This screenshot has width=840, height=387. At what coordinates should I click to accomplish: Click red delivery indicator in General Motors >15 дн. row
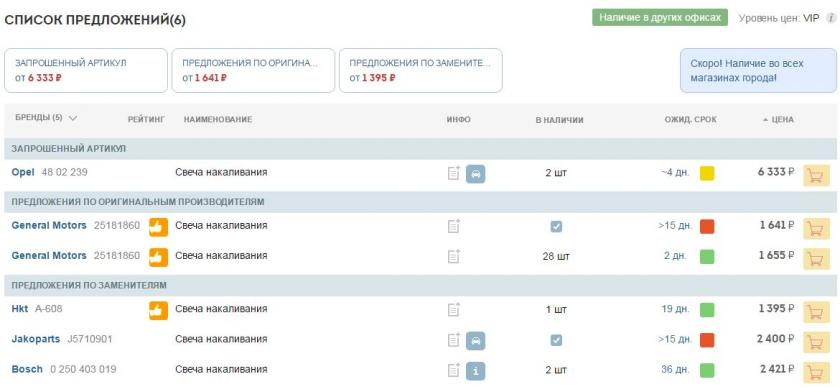point(707,226)
